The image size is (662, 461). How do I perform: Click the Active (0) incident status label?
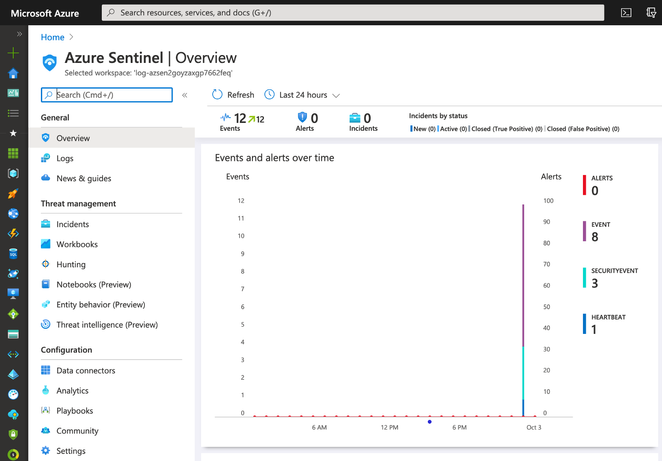453,129
